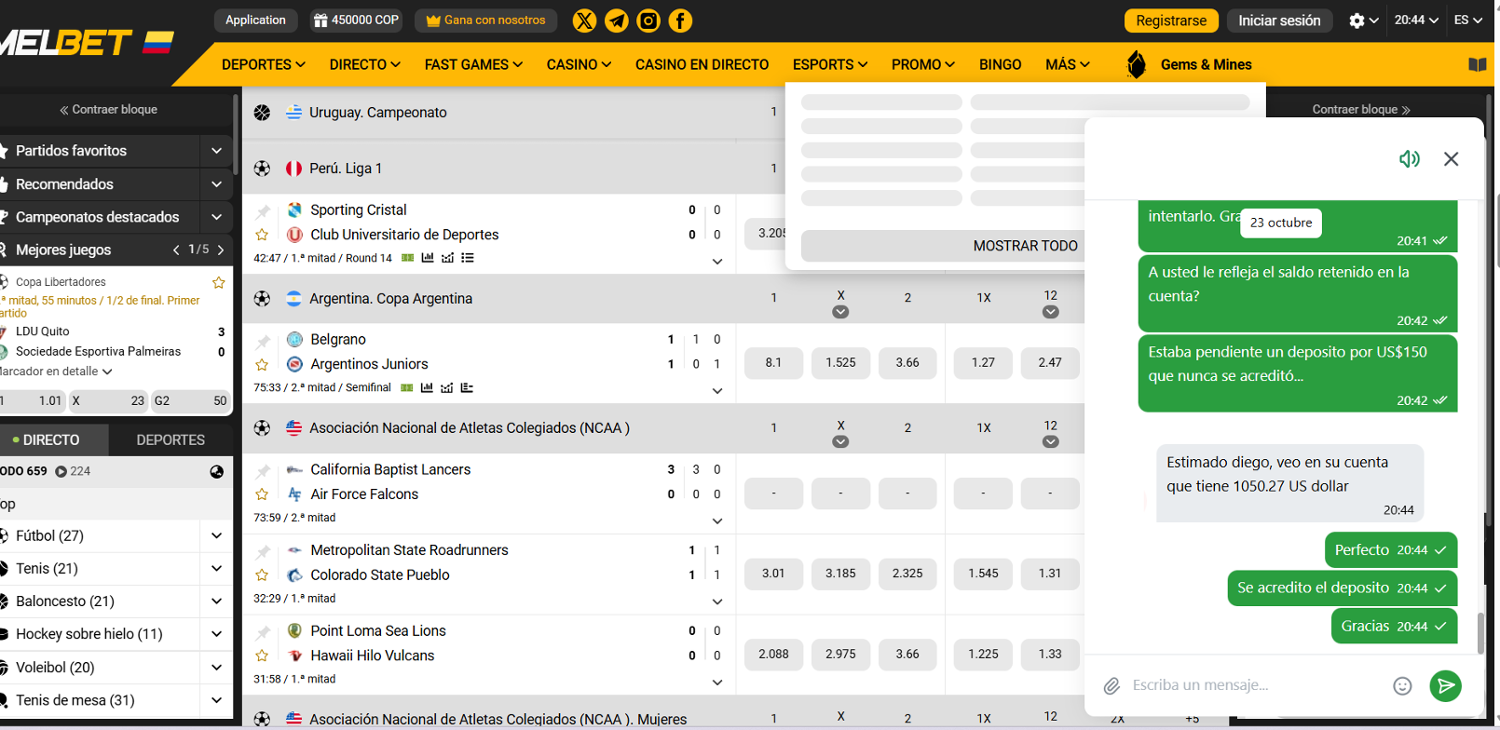Click the Registrarse button
1500x730 pixels.
pyautogui.click(x=1171, y=20)
